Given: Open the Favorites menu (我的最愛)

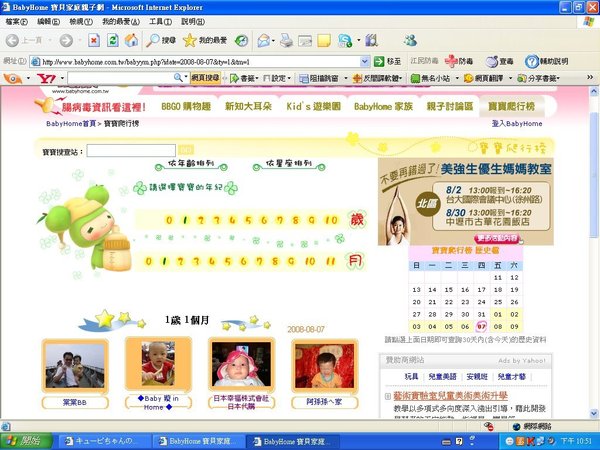Looking at the screenshot, I should (121, 22).
